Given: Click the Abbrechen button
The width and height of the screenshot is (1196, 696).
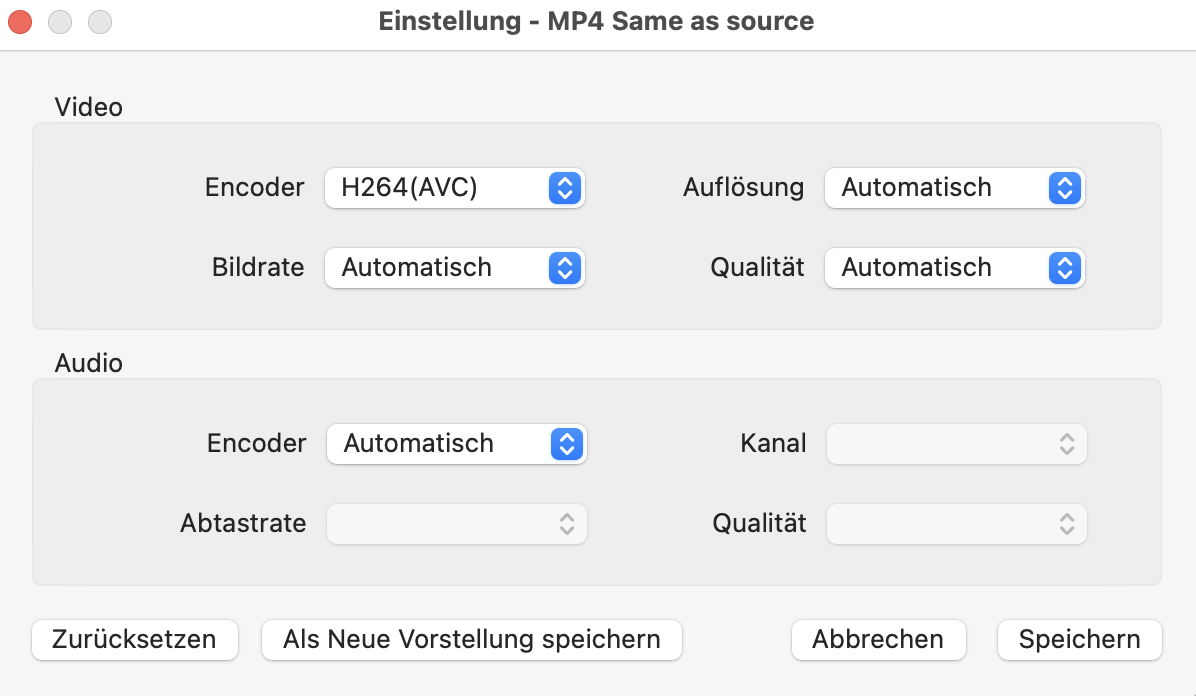Looking at the screenshot, I should [878, 639].
